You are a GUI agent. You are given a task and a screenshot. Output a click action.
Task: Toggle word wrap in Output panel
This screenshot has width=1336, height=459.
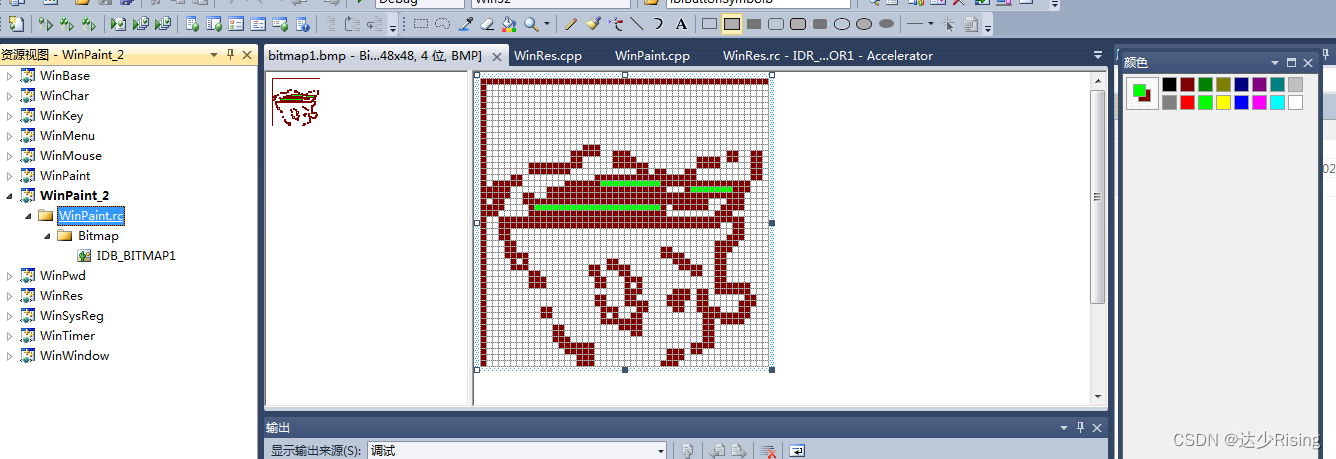(x=796, y=451)
